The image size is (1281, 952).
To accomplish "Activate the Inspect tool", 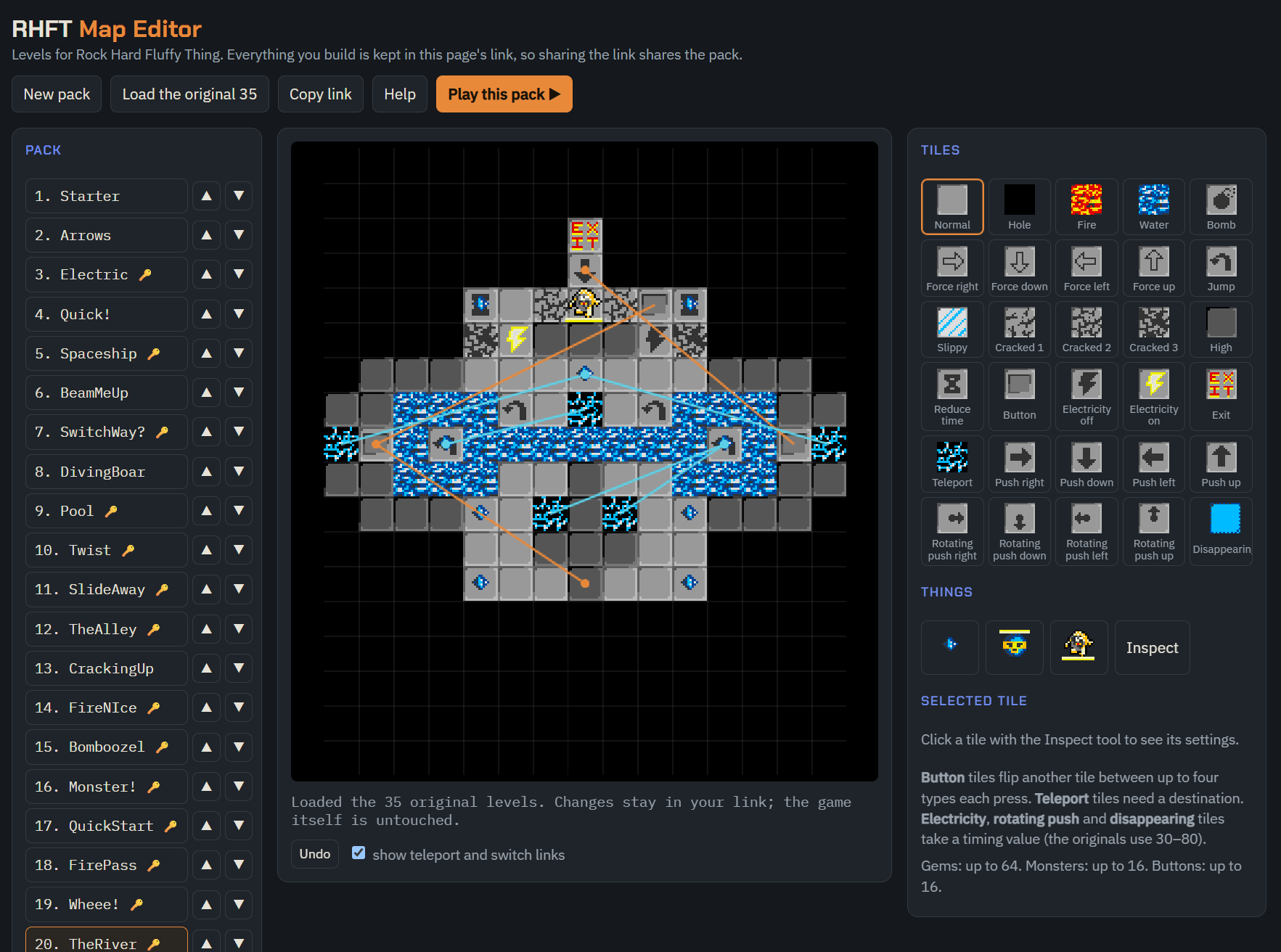I will (x=1152, y=647).
